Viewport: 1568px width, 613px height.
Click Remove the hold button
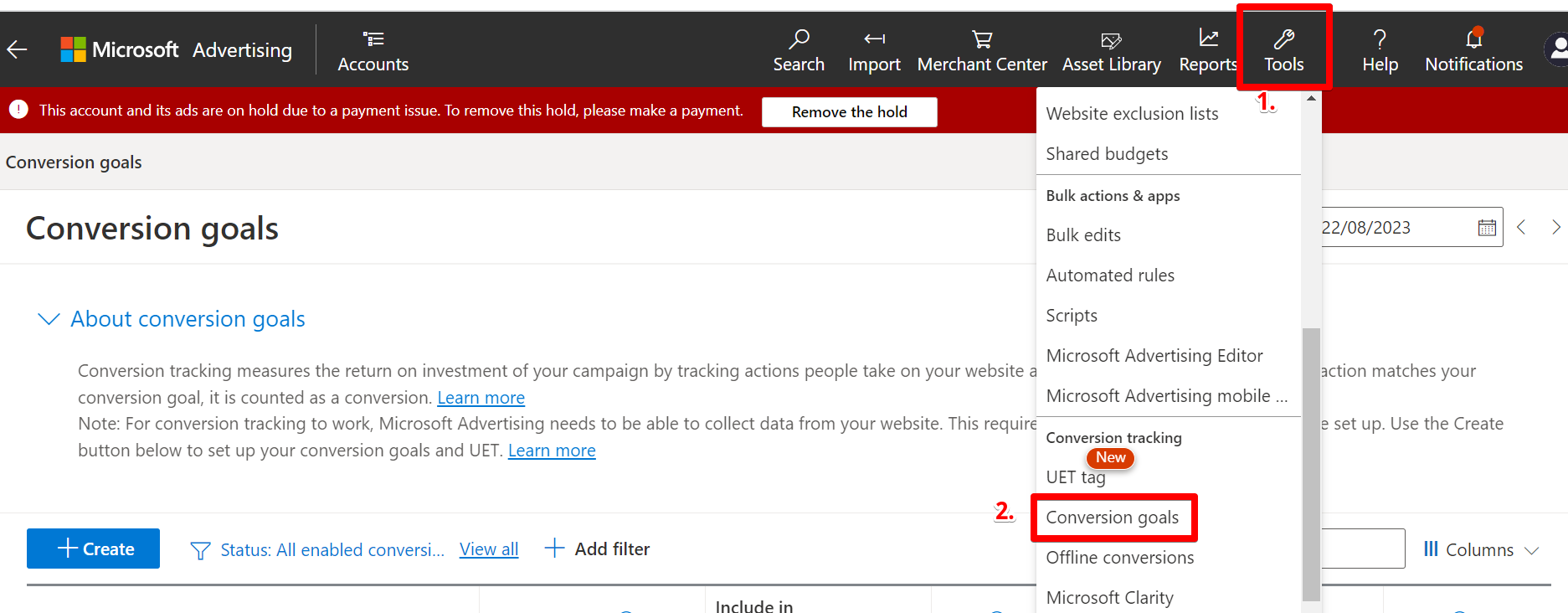click(x=849, y=112)
